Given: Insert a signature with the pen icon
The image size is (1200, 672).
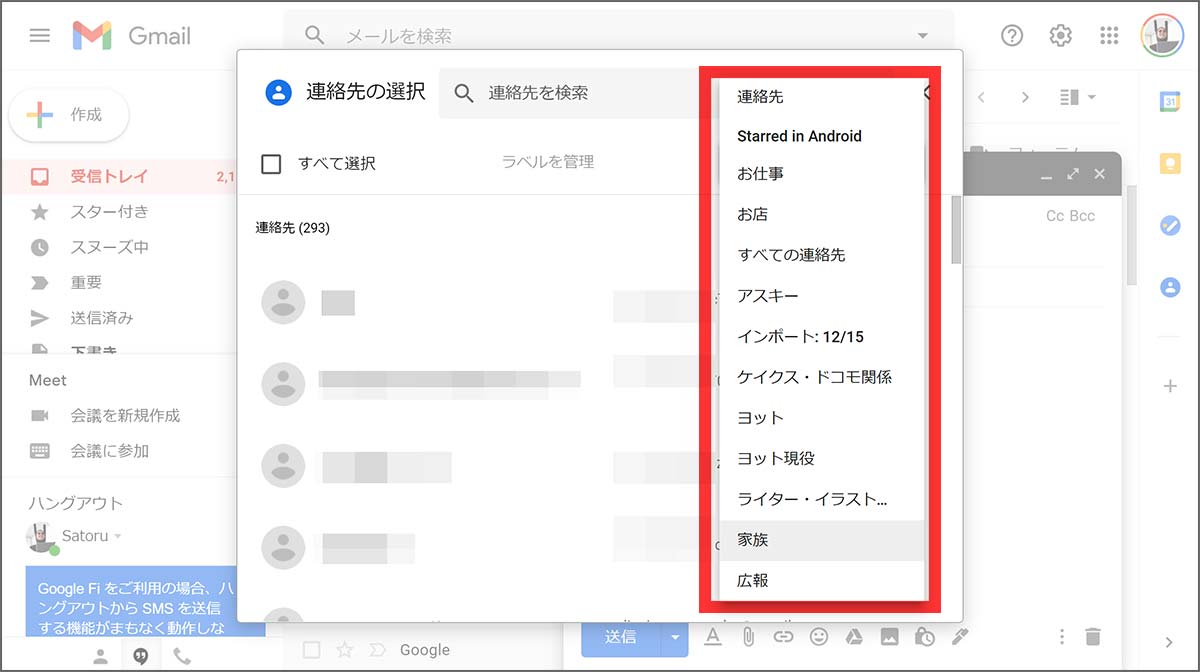Looking at the screenshot, I should tap(961, 637).
